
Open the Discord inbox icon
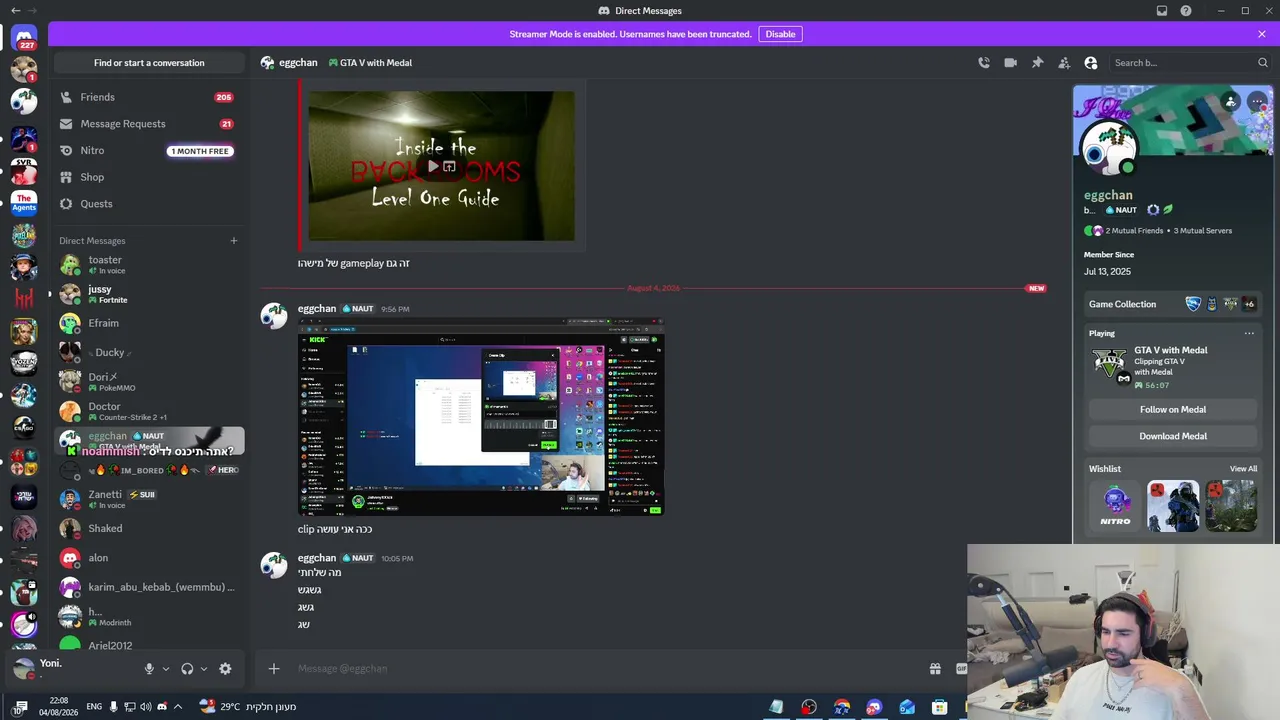[x=1162, y=11]
